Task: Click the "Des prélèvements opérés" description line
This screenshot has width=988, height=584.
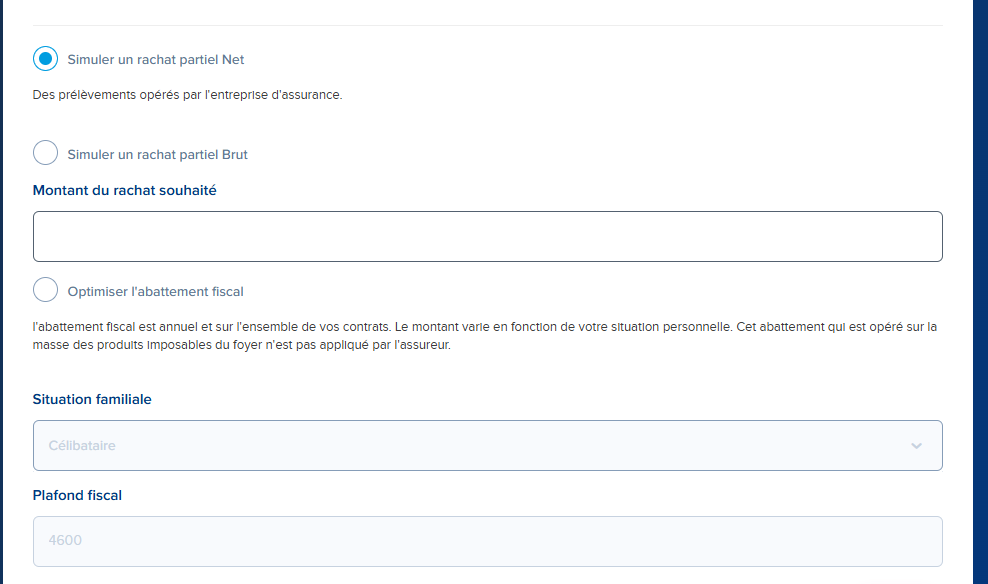Action: [x=187, y=94]
